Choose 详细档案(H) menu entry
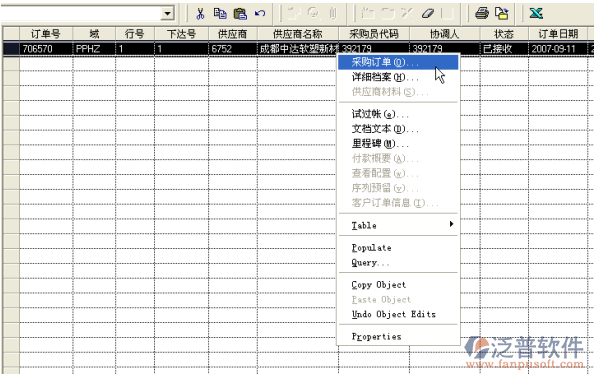594x380 pixels. click(398, 77)
